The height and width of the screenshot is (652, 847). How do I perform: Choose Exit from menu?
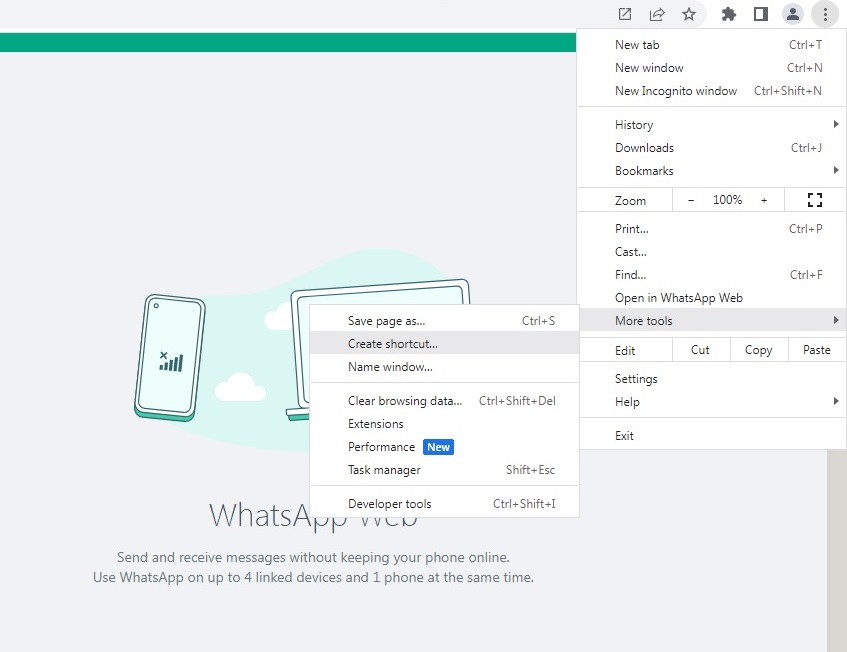[712, 435]
